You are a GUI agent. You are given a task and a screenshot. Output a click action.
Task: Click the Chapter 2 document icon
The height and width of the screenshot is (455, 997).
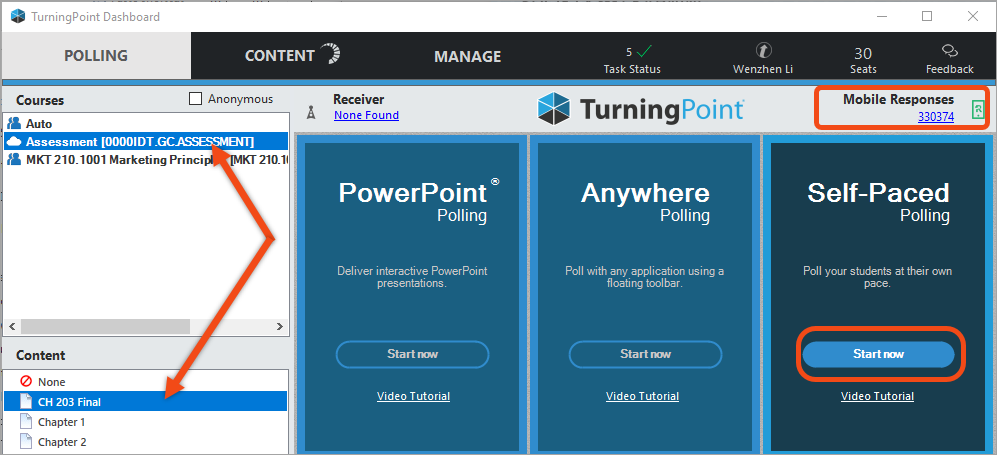26,441
